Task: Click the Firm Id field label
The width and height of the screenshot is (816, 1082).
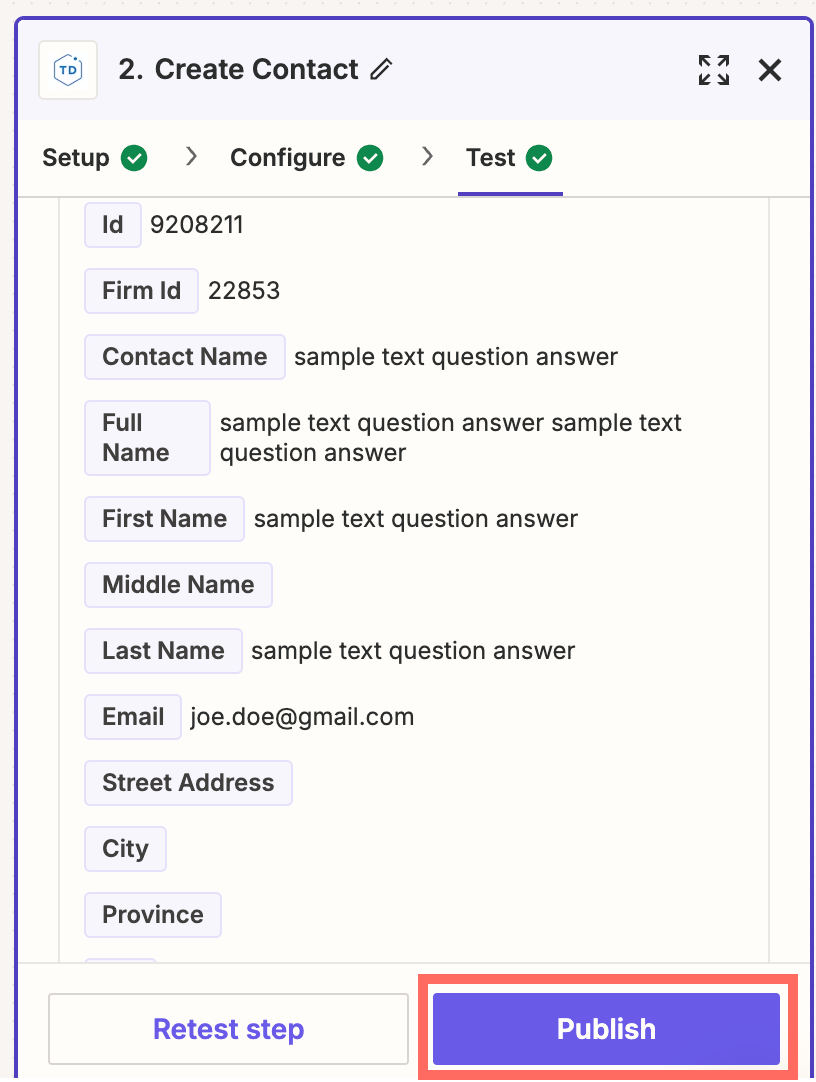Action: click(141, 291)
